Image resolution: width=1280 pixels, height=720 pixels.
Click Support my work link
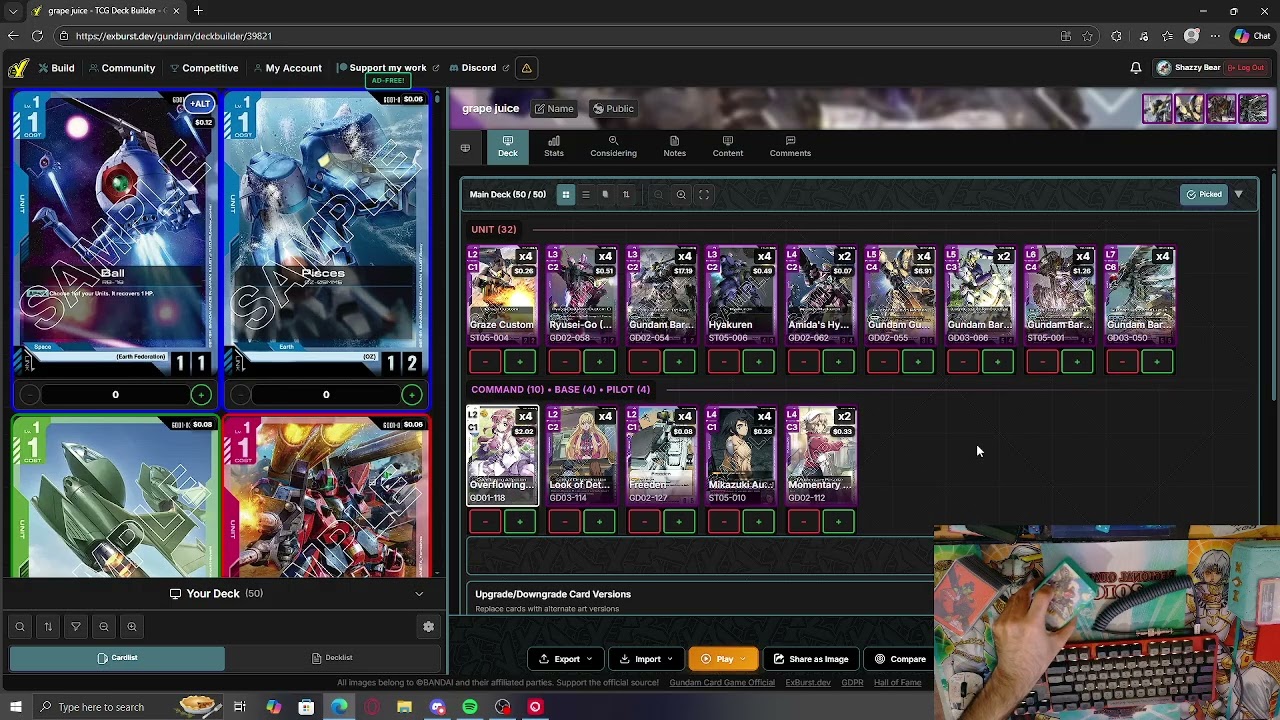point(388,68)
